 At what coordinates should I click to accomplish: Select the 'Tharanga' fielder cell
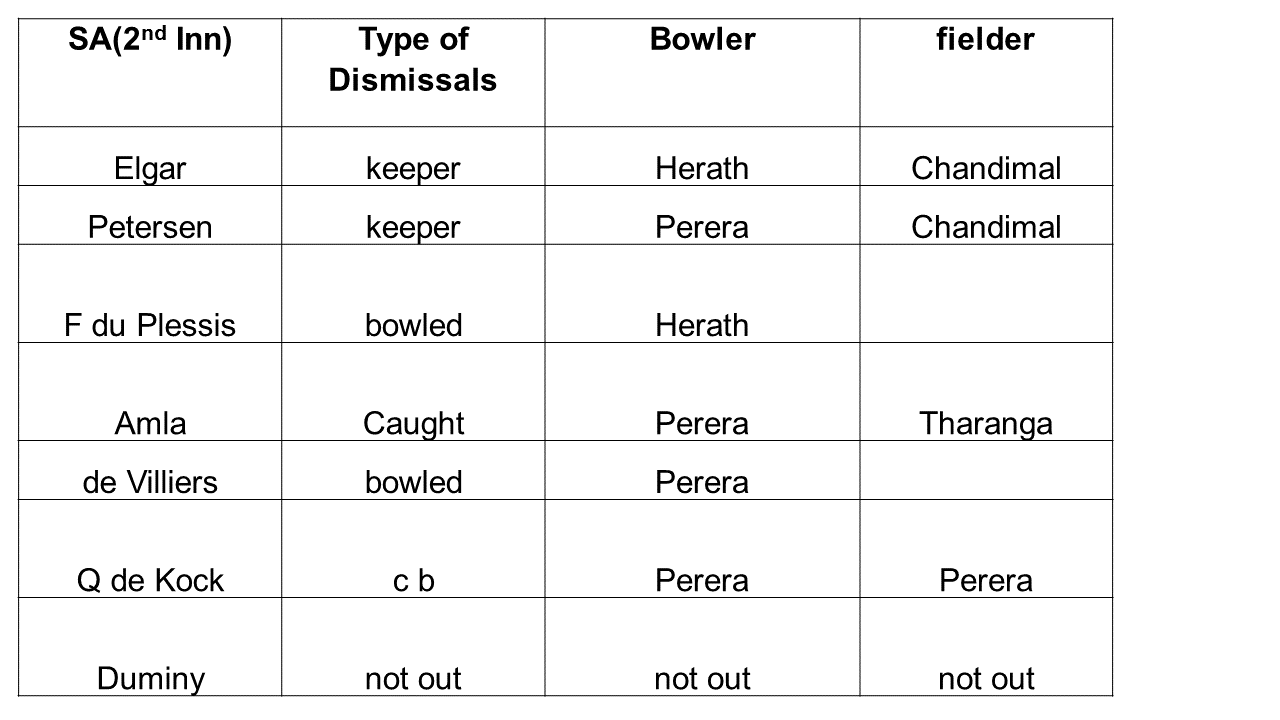(985, 423)
